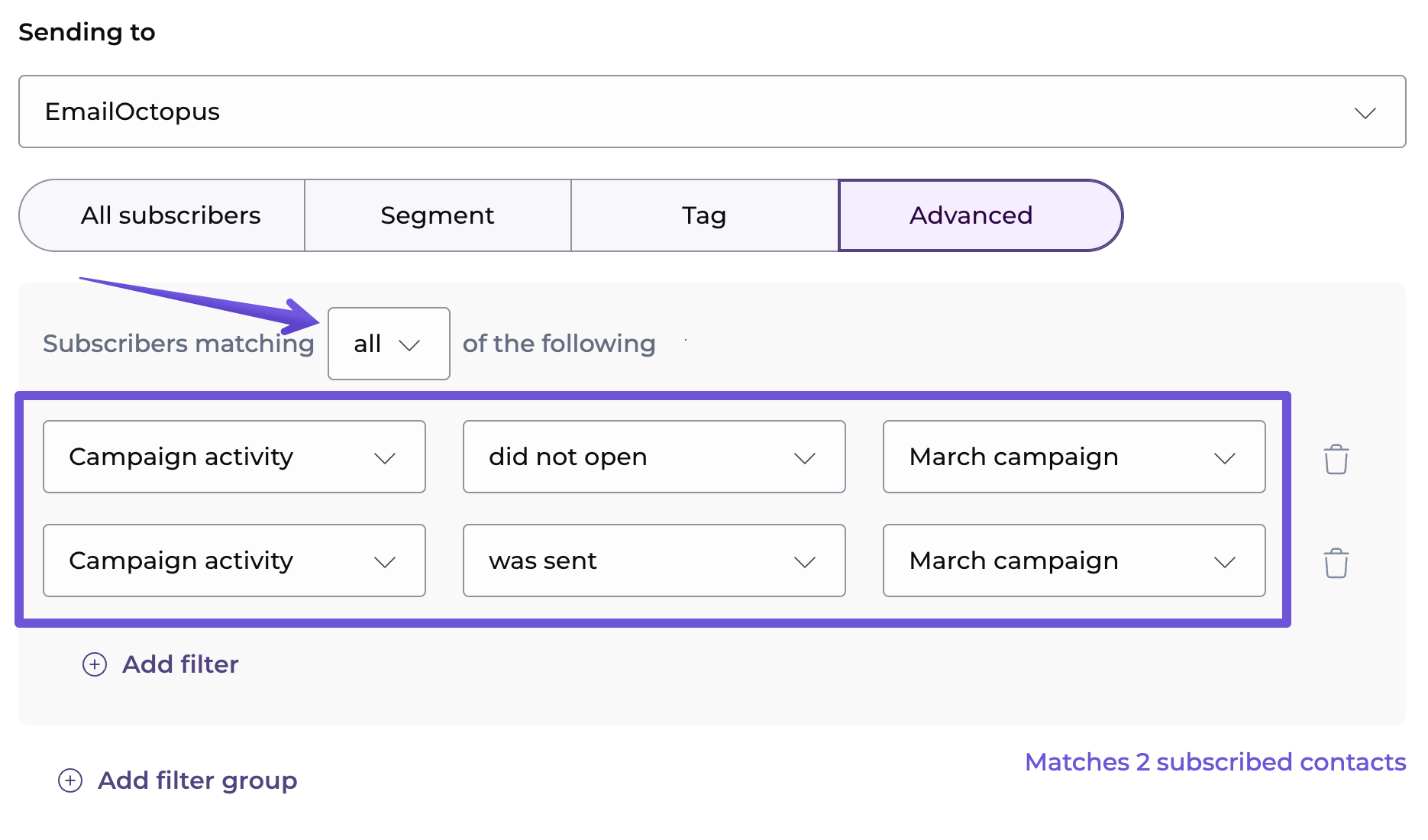Select the Segment tab
1428x840 pixels.
[x=438, y=215]
